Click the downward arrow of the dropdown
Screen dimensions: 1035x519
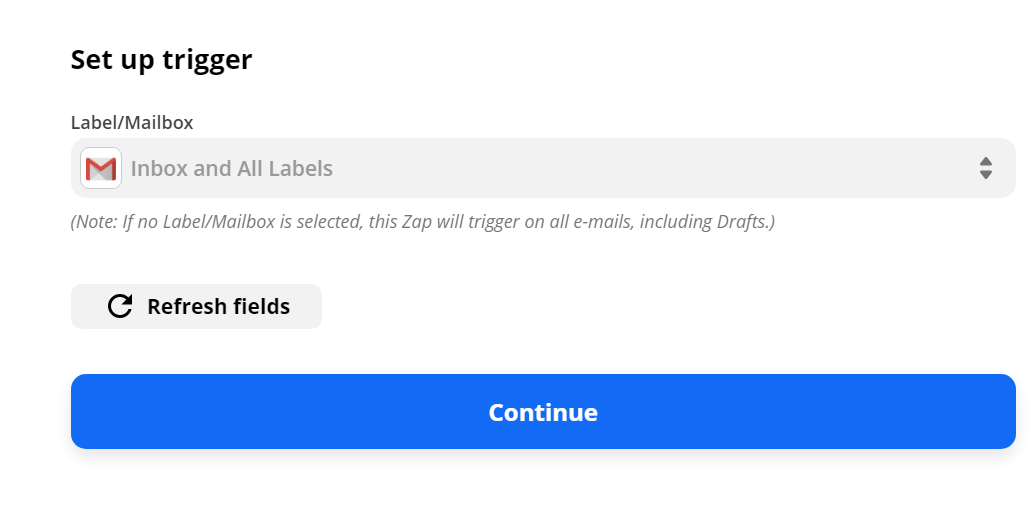[985, 175]
